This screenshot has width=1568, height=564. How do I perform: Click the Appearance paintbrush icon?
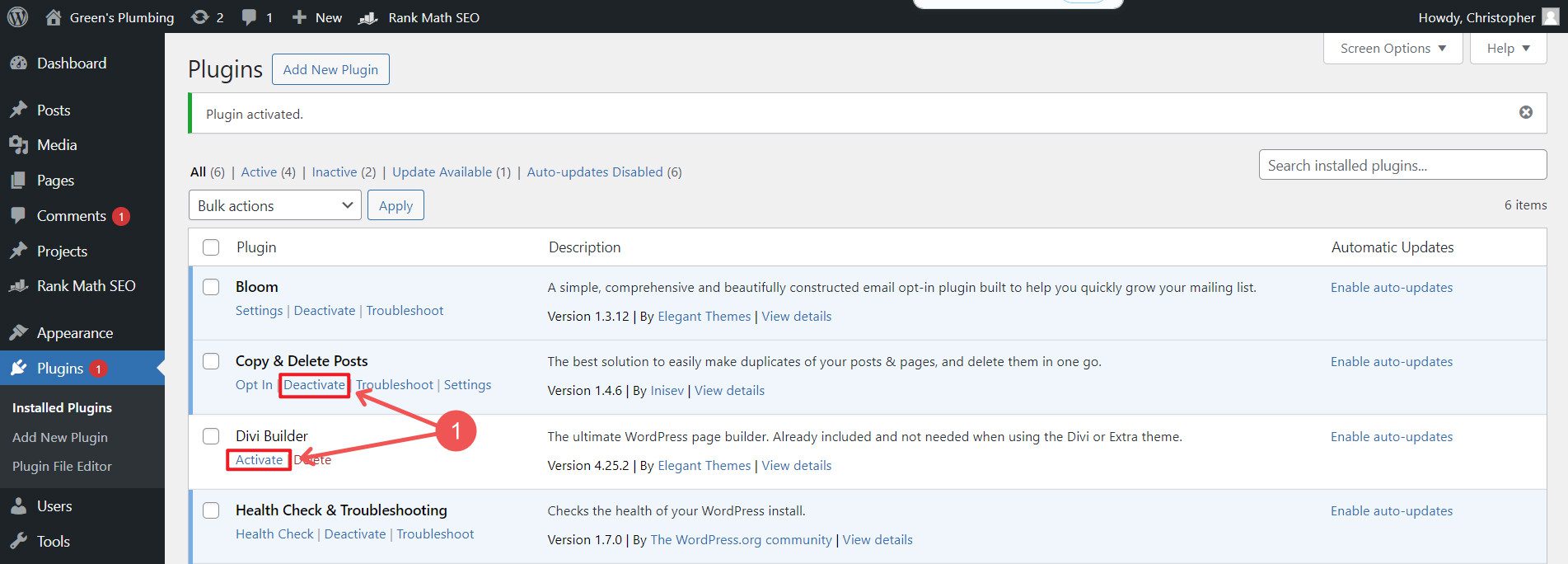click(18, 332)
